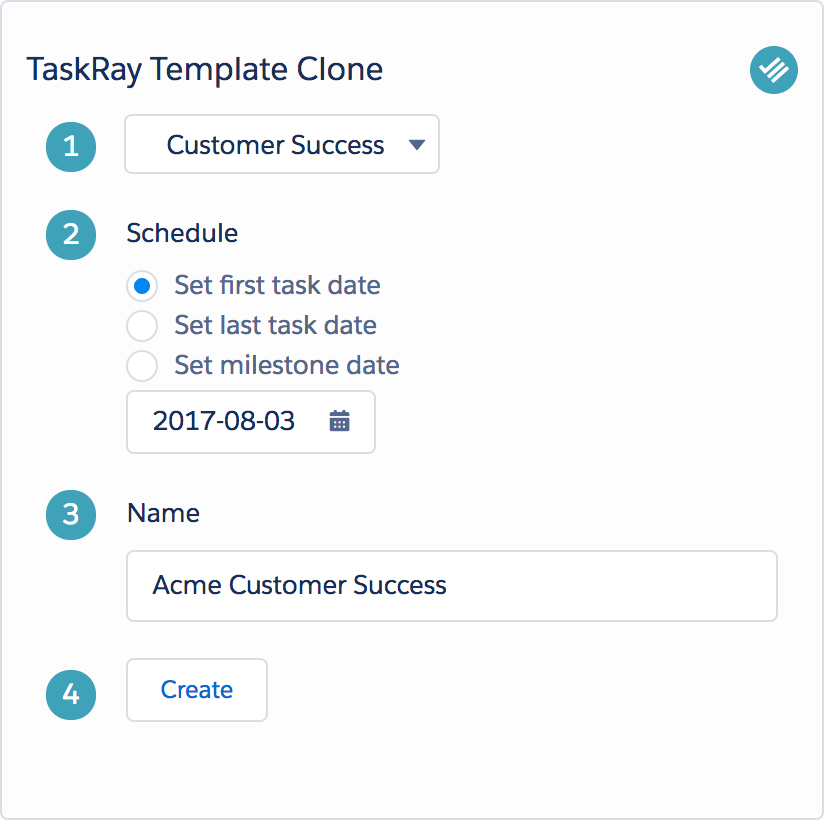Select the Set first task date radio button
Screen dimensions: 824x820
142,286
